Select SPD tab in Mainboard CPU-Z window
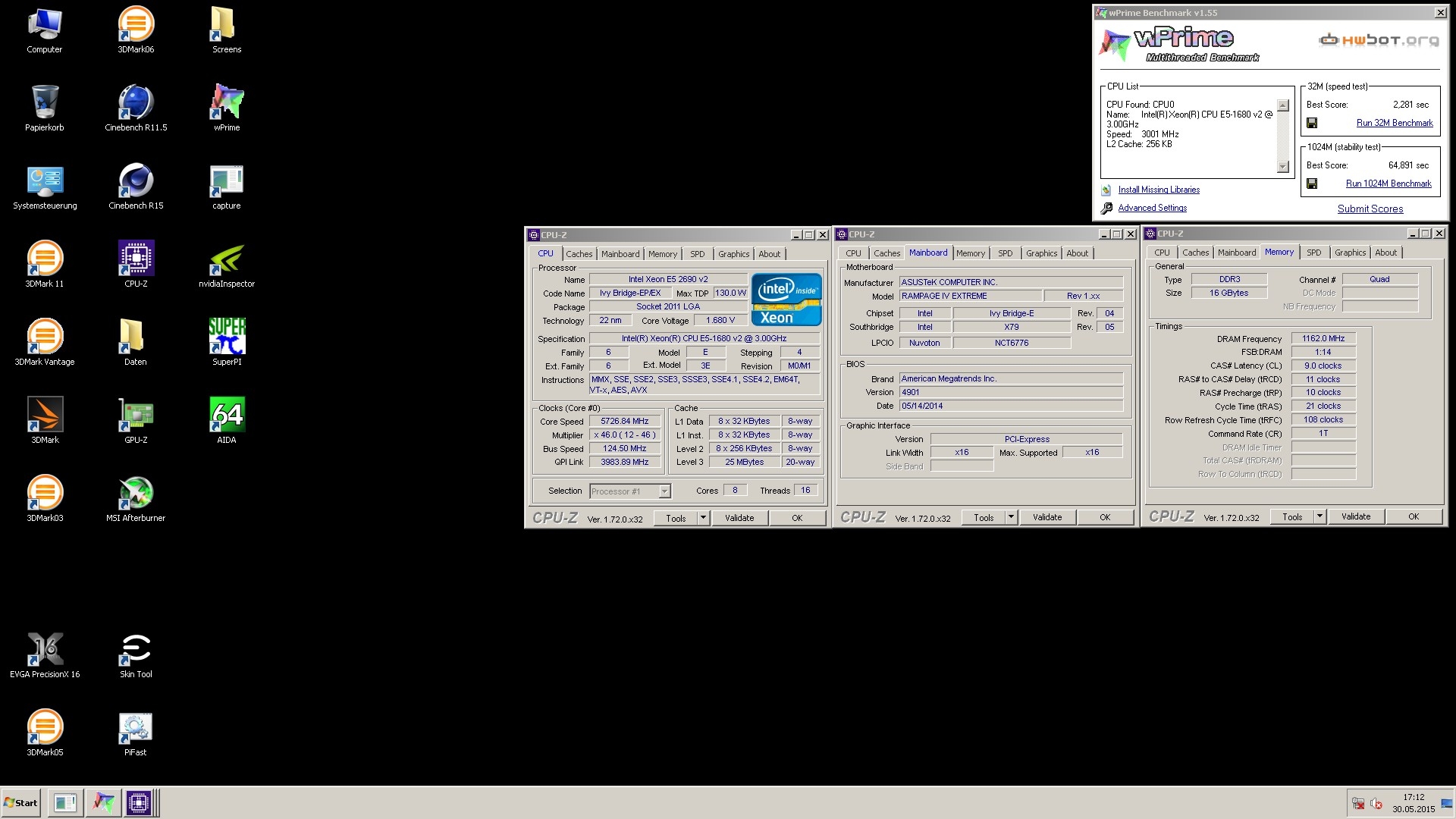1456x819 pixels. pyautogui.click(x=1005, y=253)
